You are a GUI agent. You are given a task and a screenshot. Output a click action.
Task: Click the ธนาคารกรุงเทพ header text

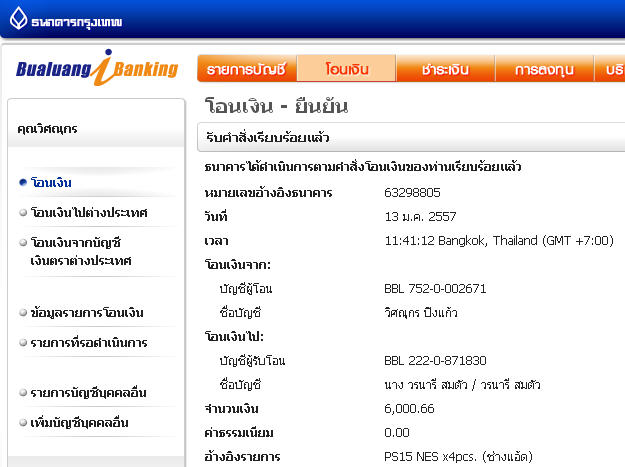[77, 22]
